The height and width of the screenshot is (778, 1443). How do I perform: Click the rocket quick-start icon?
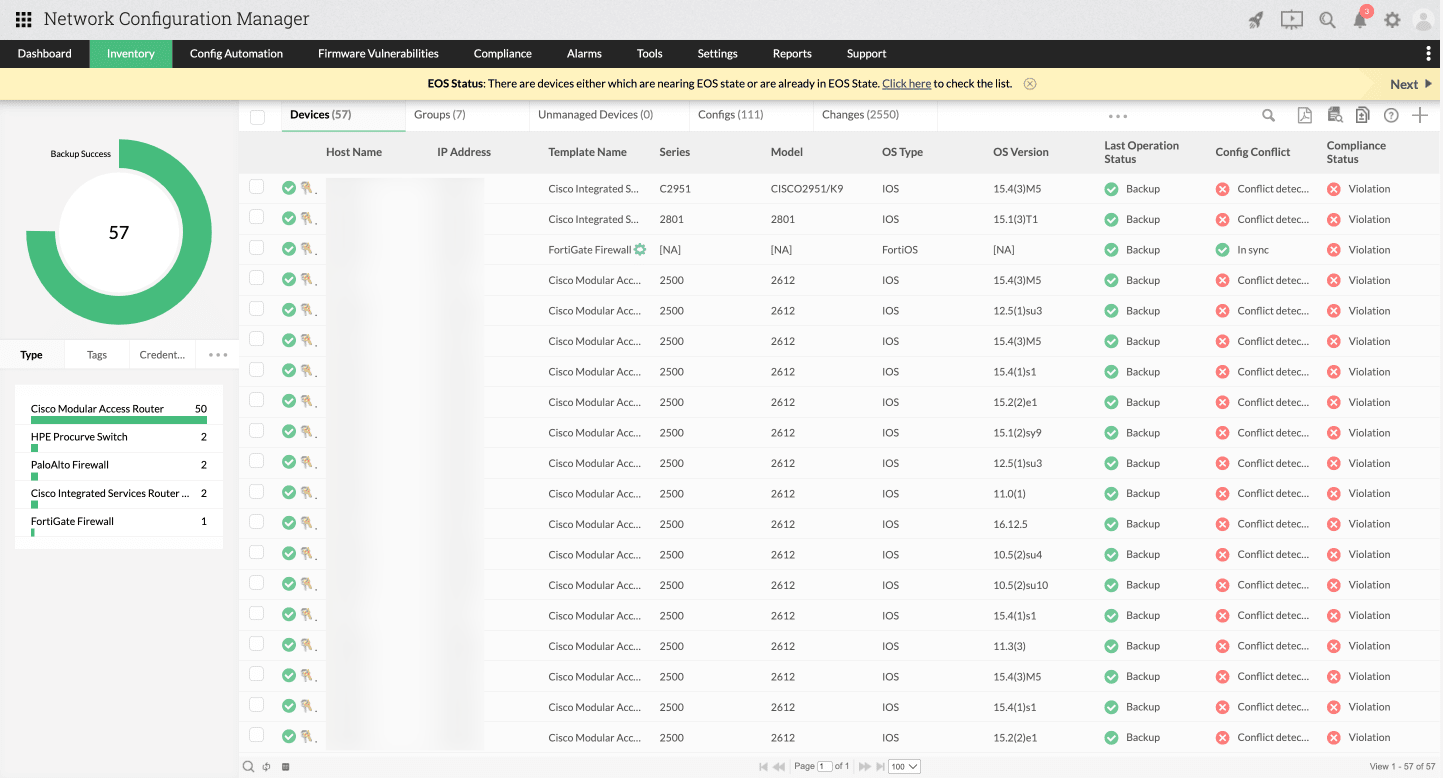[1256, 20]
